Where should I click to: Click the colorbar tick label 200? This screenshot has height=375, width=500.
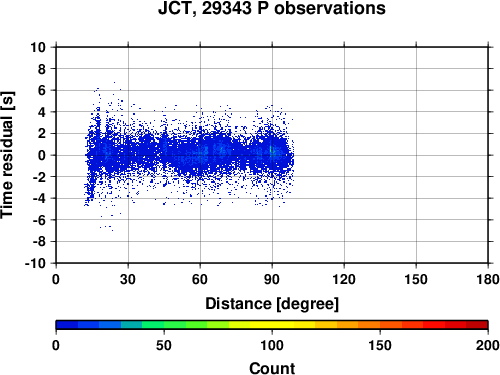coord(488,345)
